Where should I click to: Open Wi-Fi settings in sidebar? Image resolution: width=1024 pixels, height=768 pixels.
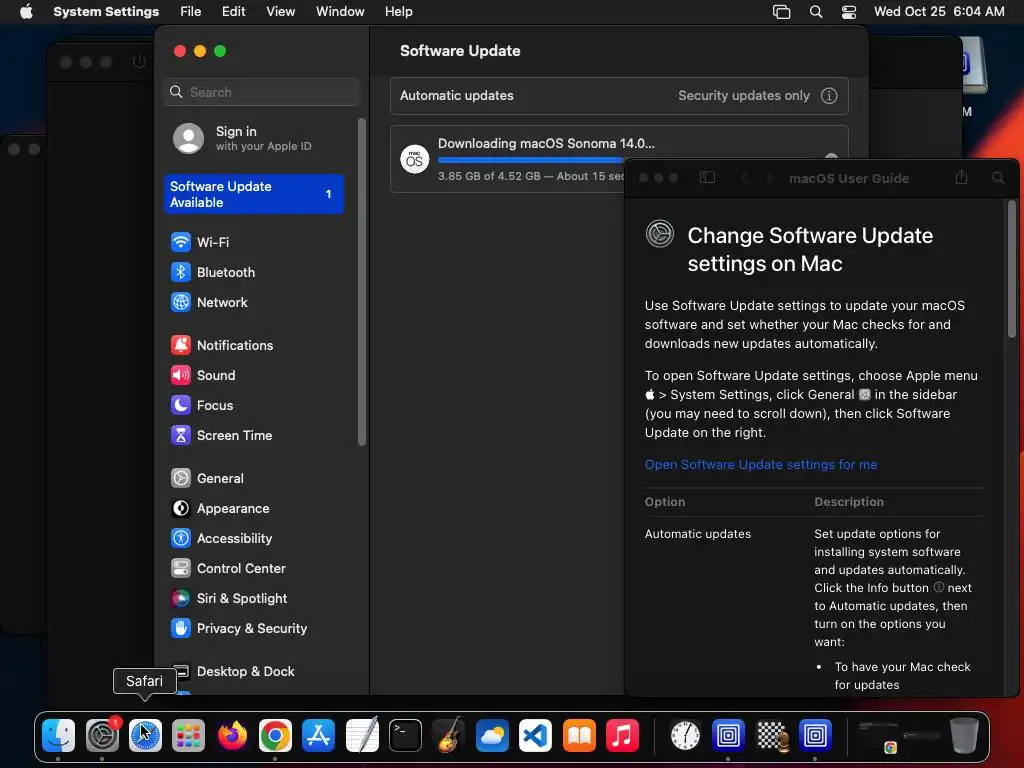tap(200, 242)
